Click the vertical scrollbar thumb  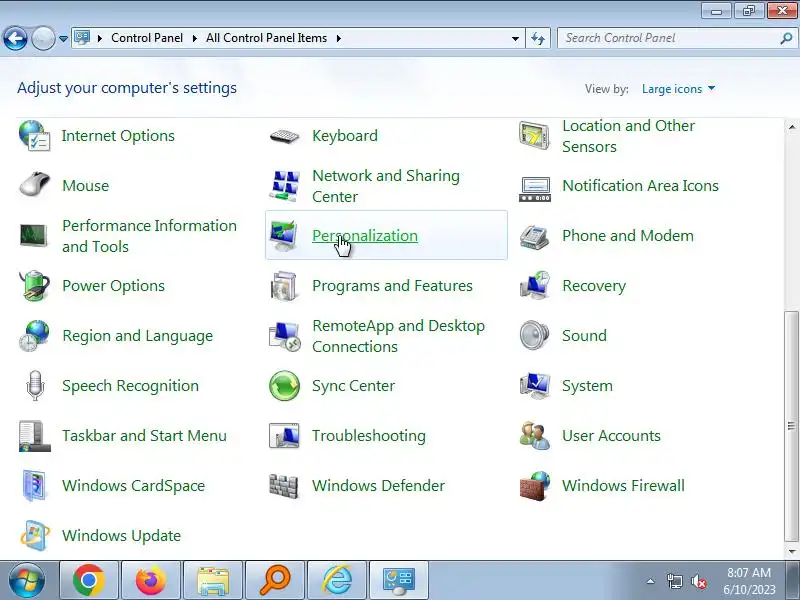click(792, 427)
